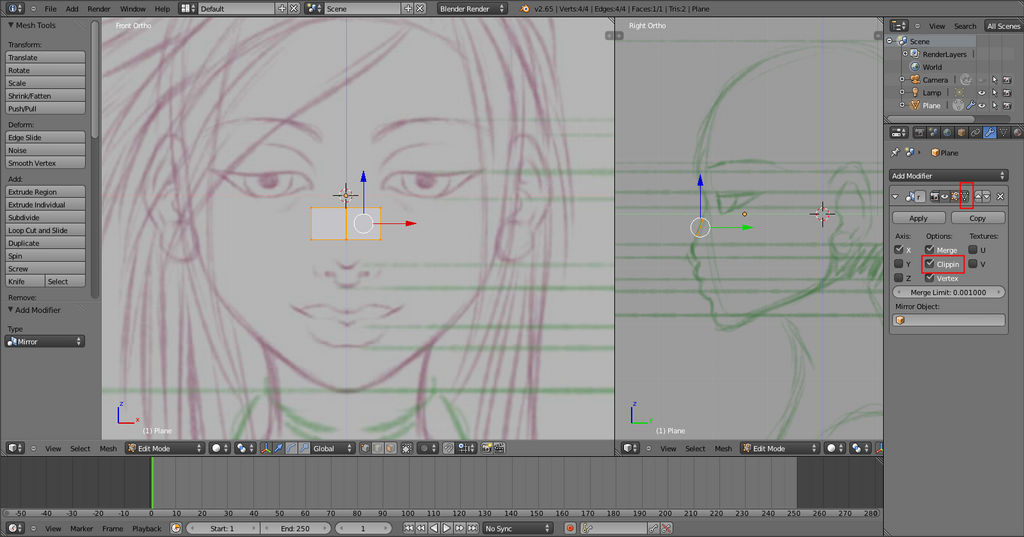This screenshot has height=537, width=1024.
Task: Click the Apply modifier button
Action: (x=918, y=218)
